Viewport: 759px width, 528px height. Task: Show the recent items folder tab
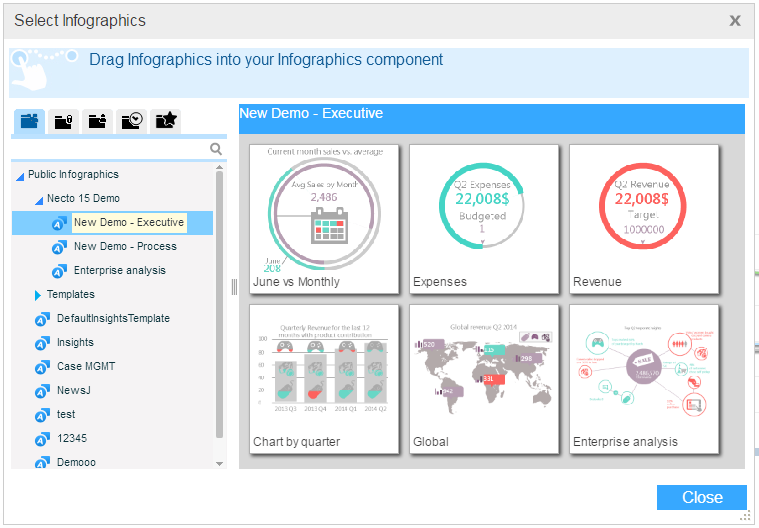click(131, 121)
